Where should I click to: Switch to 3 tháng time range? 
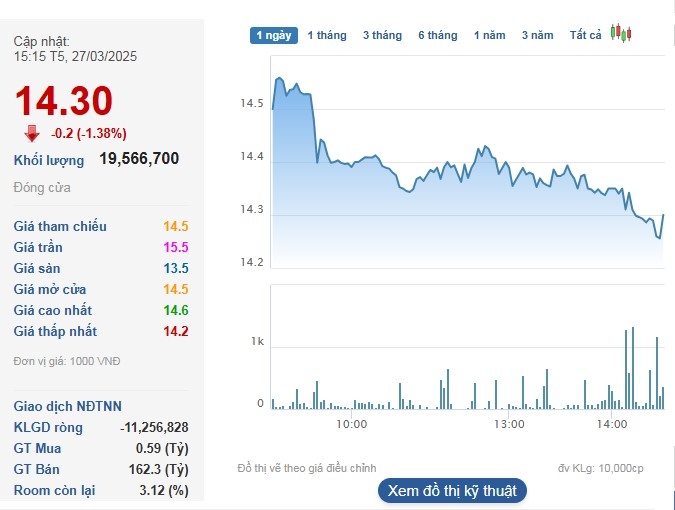point(382,35)
